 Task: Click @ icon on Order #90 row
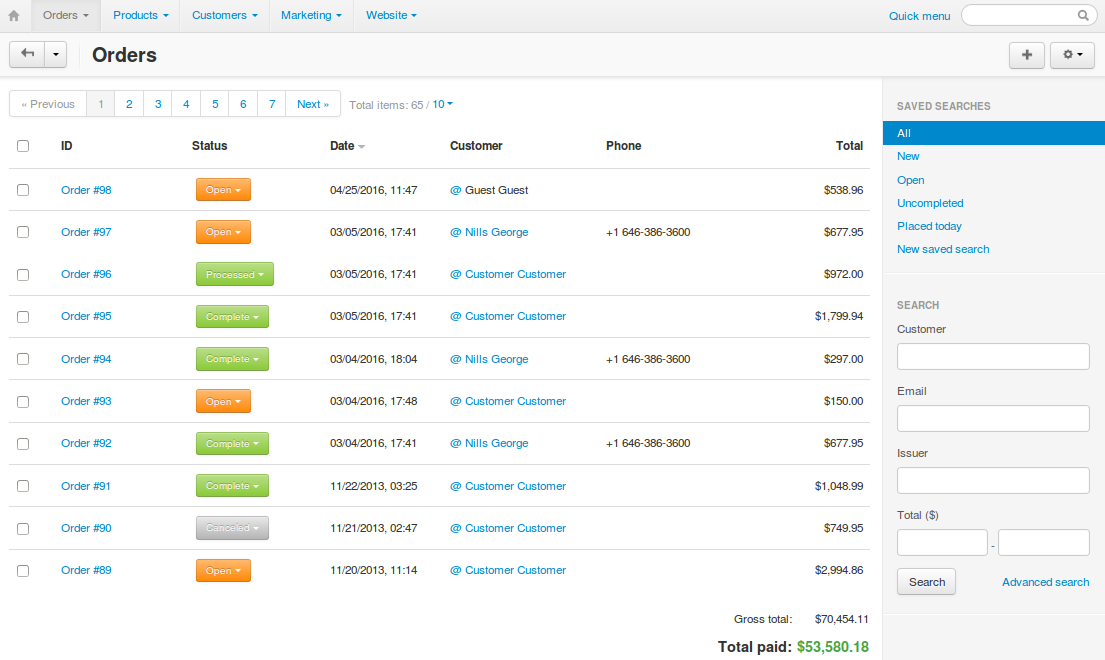point(455,528)
